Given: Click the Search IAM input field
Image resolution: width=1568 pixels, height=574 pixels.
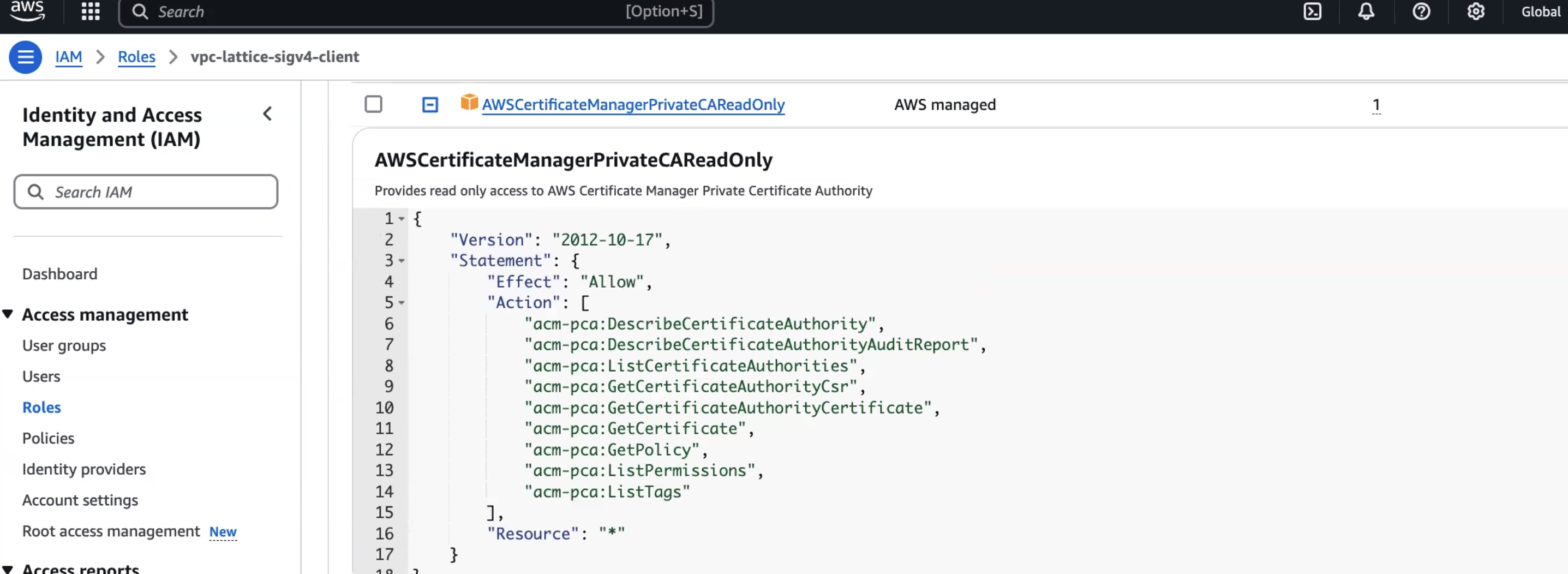Looking at the screenshot, I should coord(146,192).
